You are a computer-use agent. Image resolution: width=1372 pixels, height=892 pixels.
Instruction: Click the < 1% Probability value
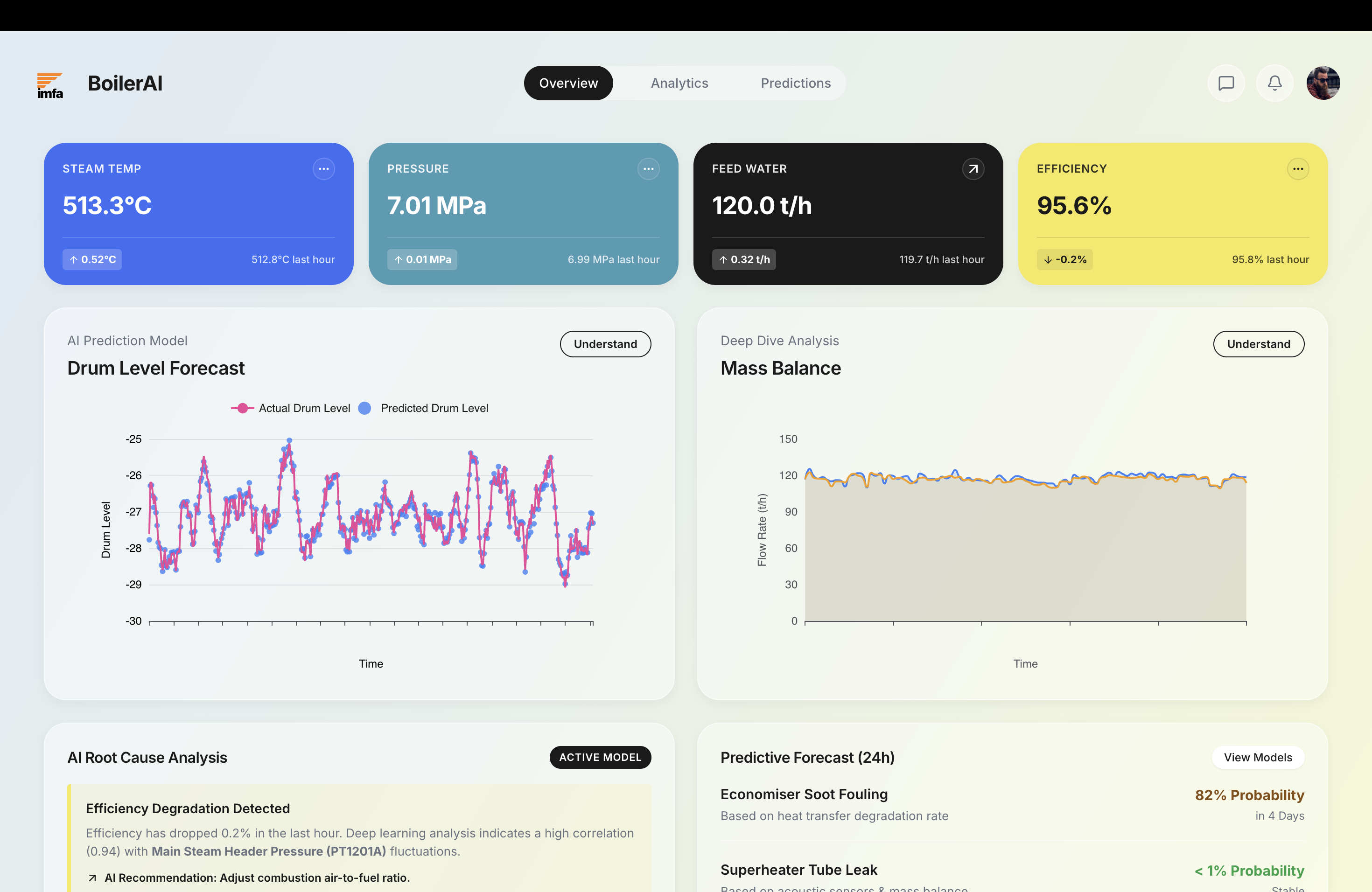1249,871
